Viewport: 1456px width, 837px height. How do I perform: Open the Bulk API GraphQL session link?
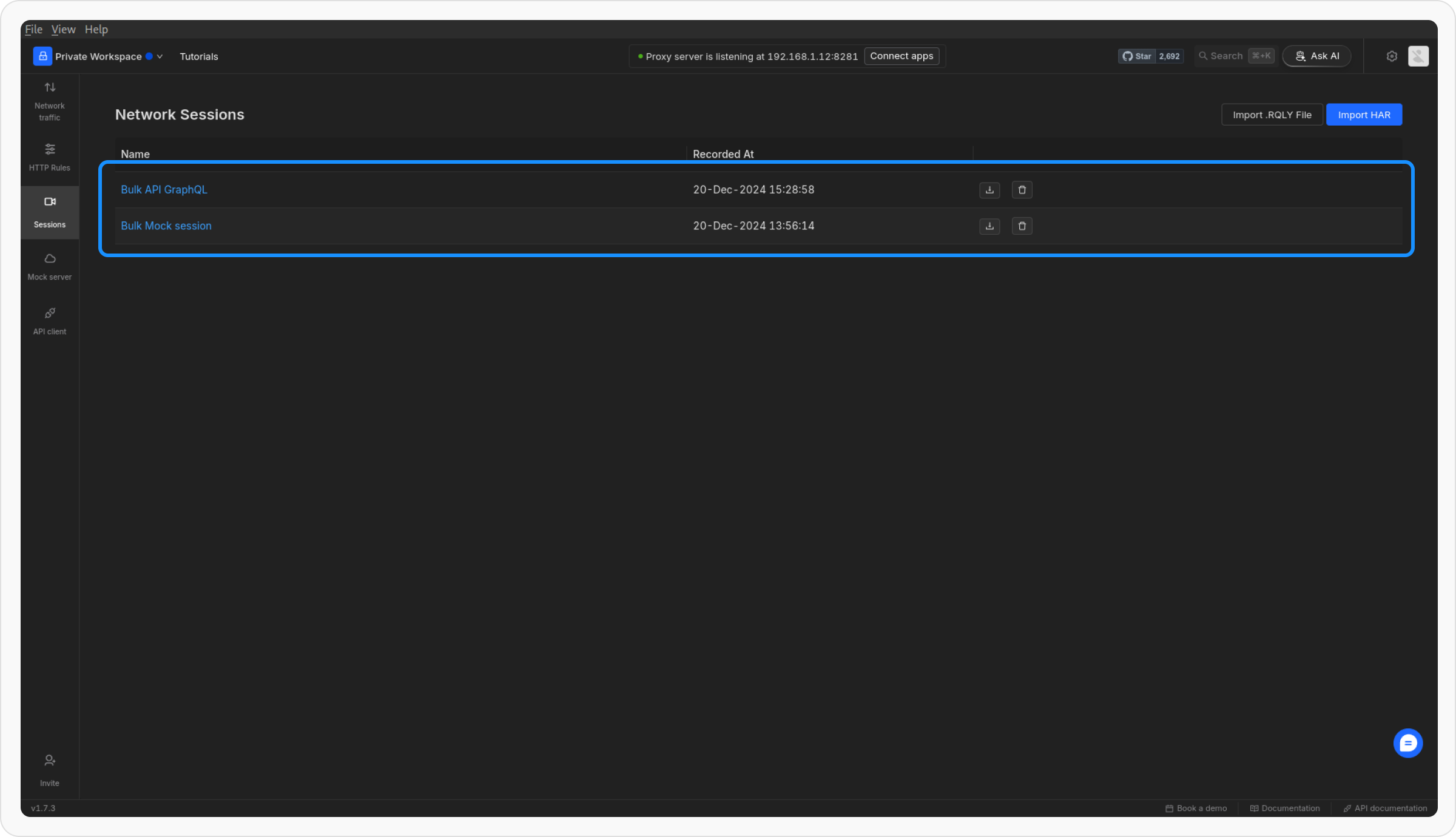(x=164, y=190)
